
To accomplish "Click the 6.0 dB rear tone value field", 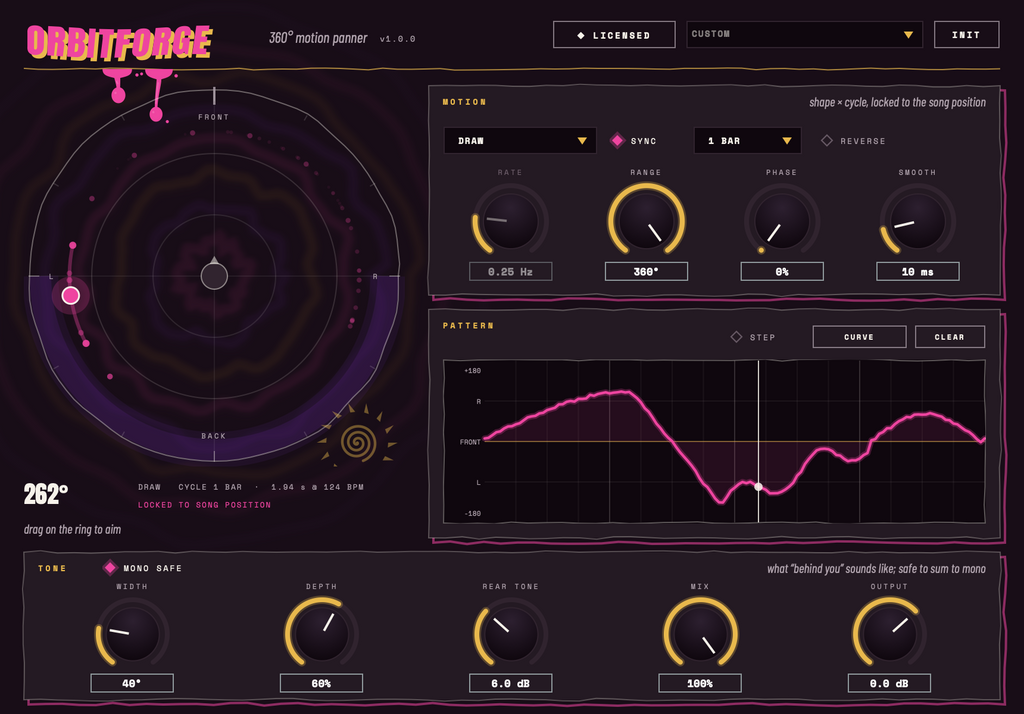I will pyautogui.click(x=511, y=683).
